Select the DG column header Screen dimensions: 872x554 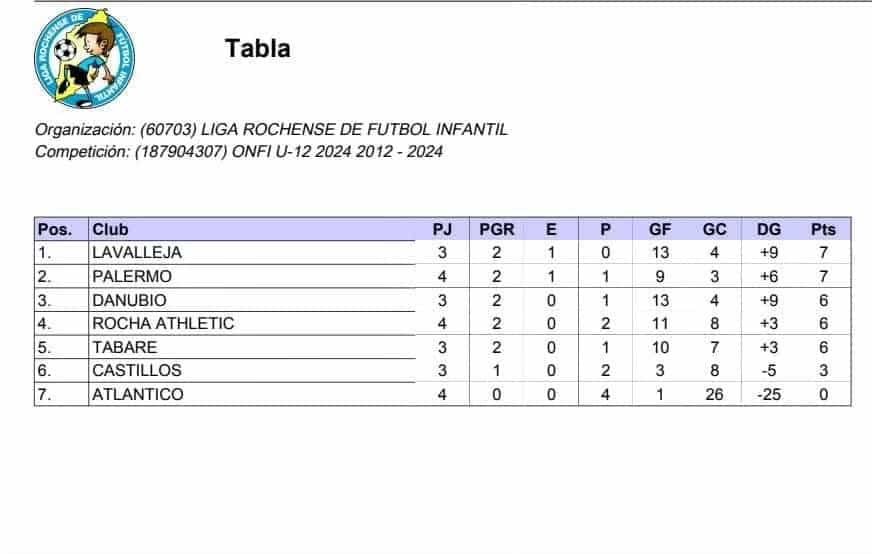pos(769,229)
